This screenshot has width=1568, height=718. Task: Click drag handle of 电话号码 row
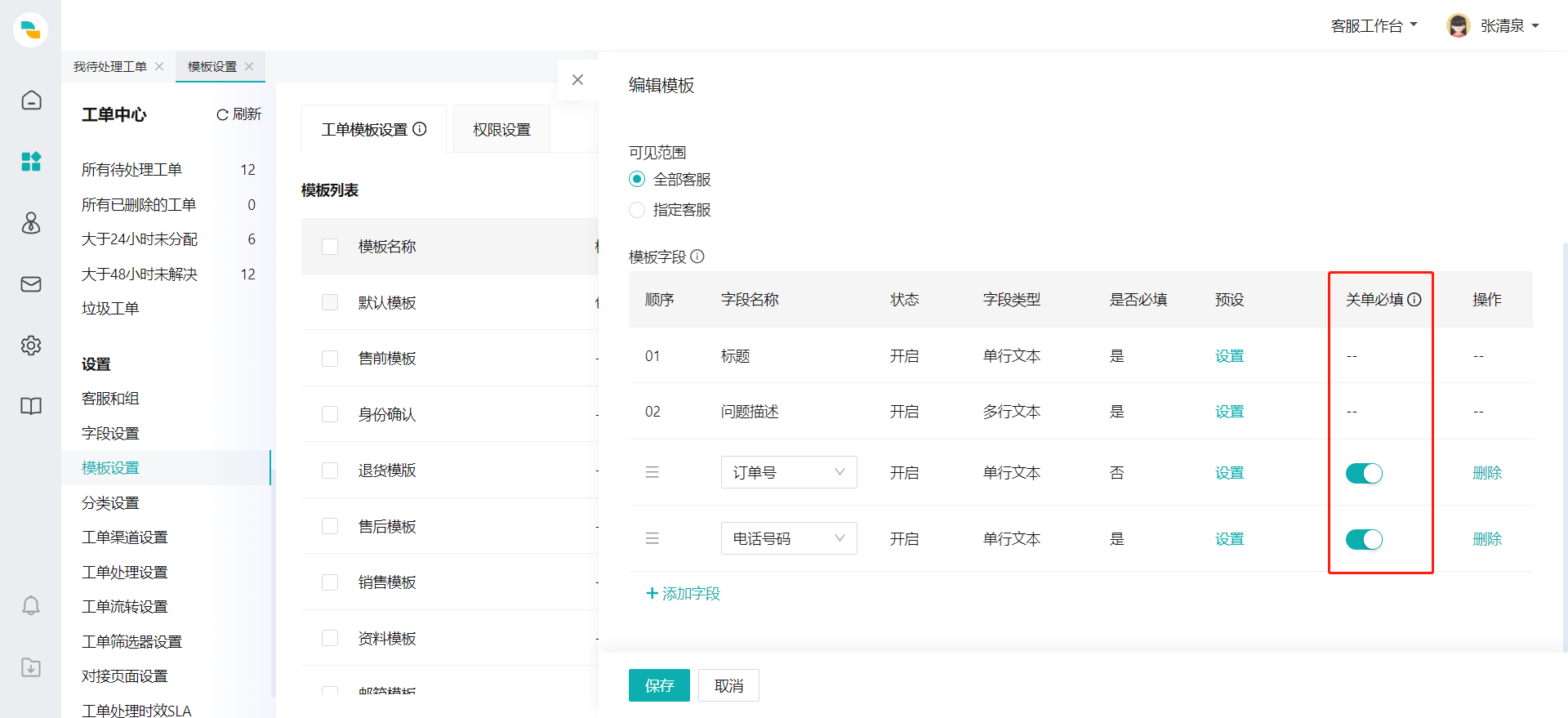tap(653, 538)
